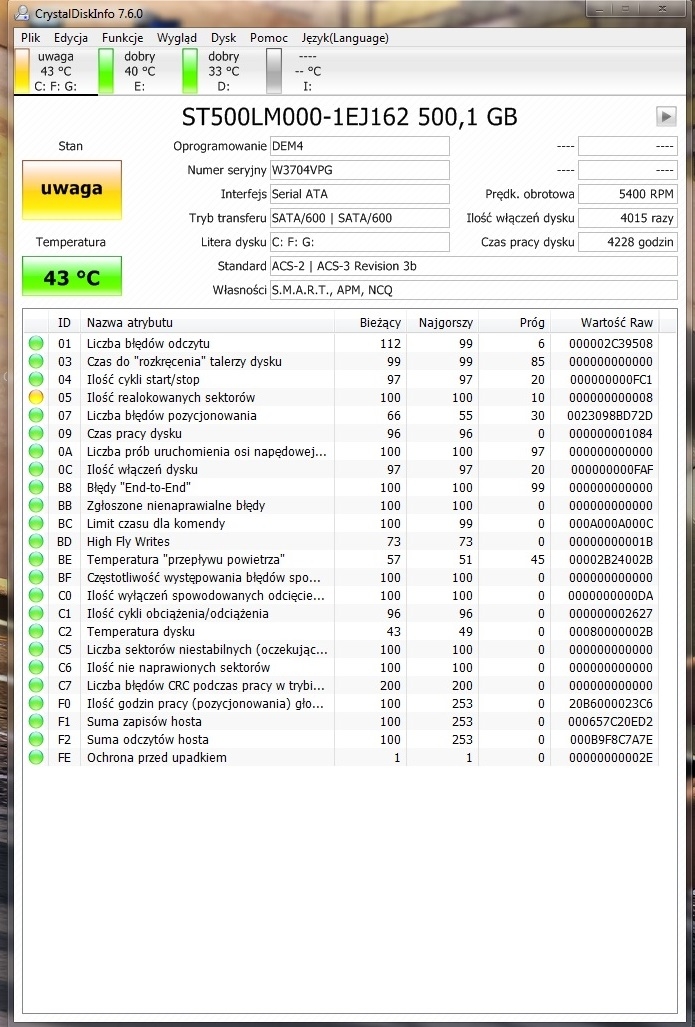Click the Tryb transferu SATA/600 field
Screen dimensions: 695x1027
[360, 218]
